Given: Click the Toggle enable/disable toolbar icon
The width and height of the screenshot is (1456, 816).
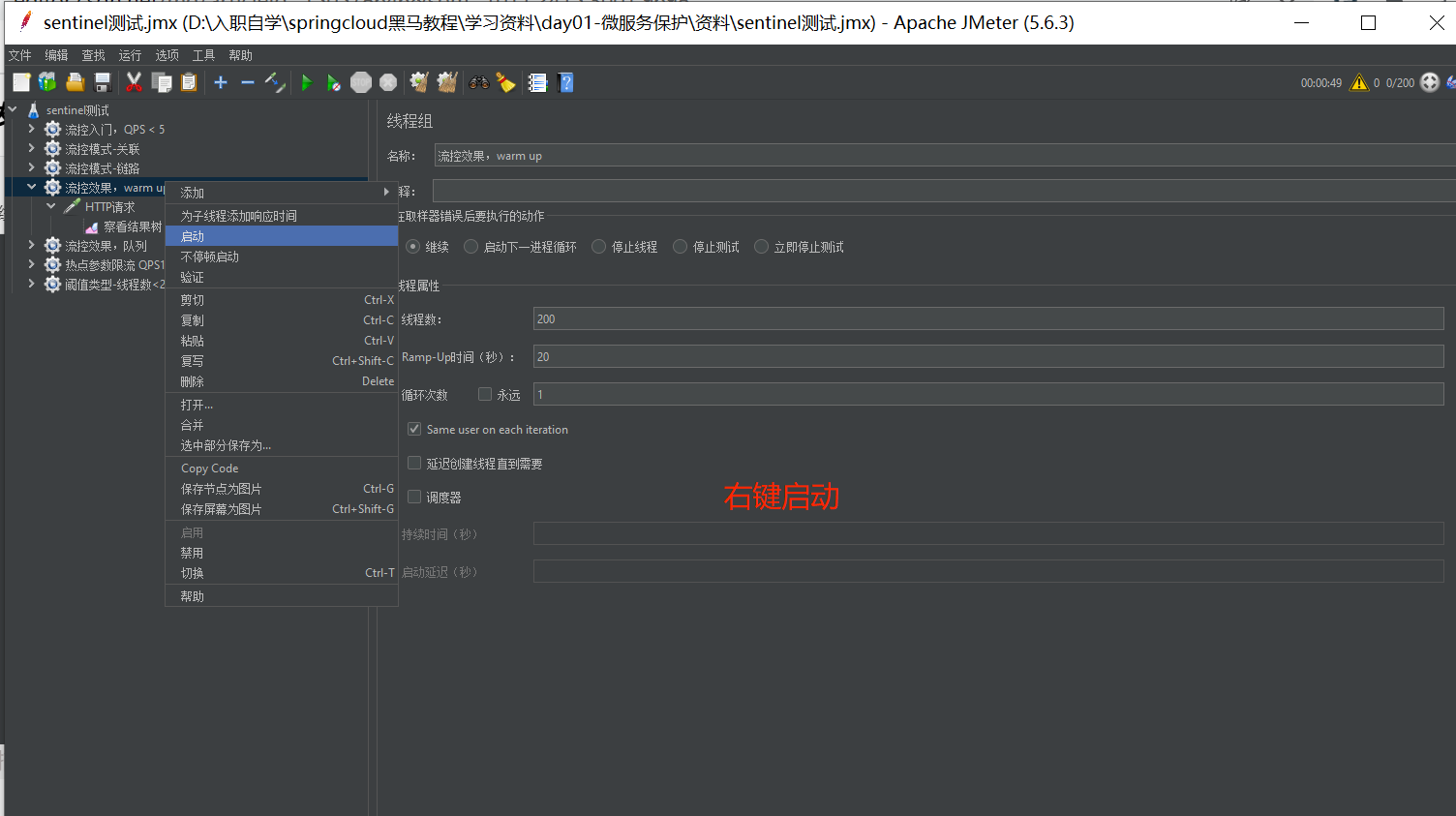Looking at the screenshot, I should coord(275,83).
